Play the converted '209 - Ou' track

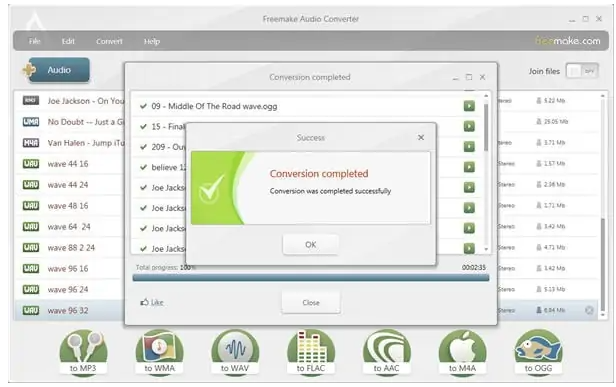(469, 147)
